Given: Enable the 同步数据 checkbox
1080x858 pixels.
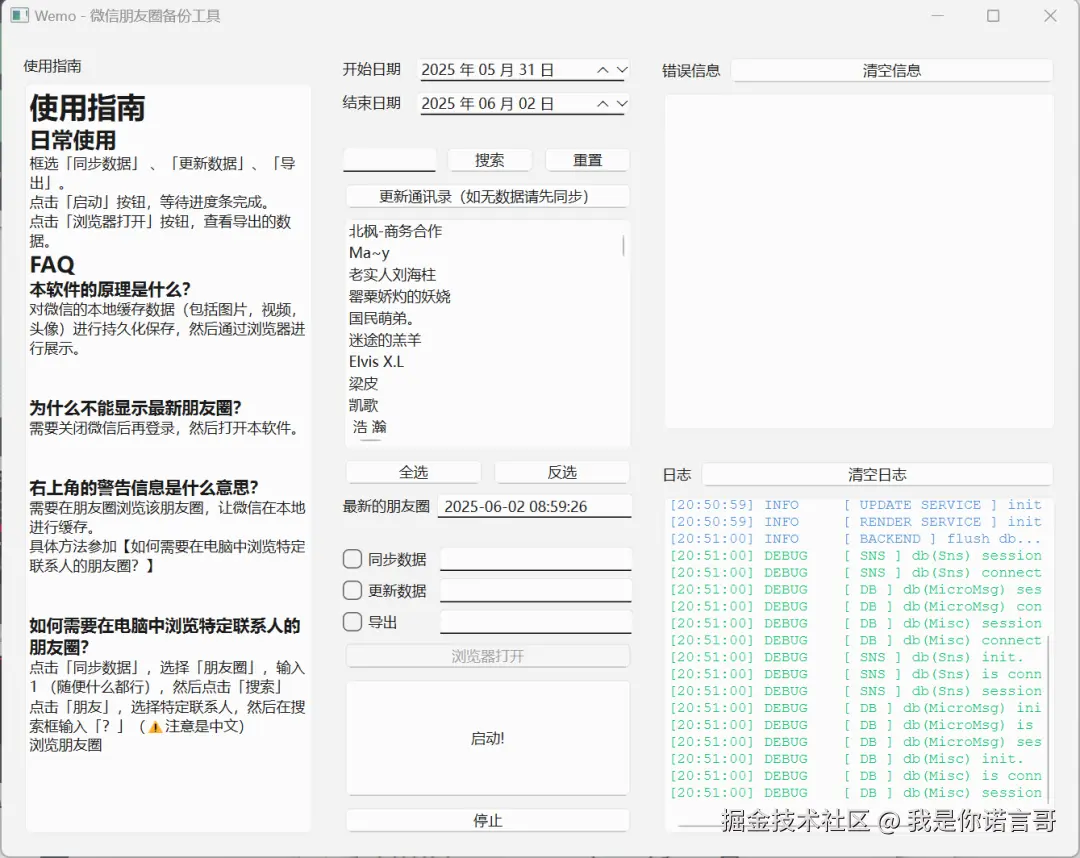Looking at the screenshot, I should (x=353, y=558).
